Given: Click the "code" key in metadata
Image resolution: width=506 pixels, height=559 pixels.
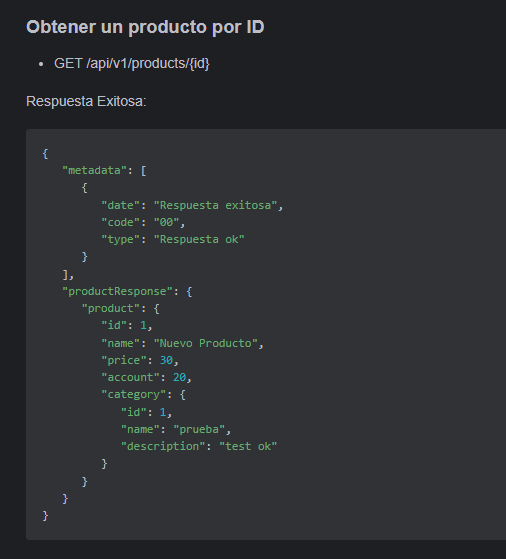Looking at the screenshot, I should click(121, 222).
